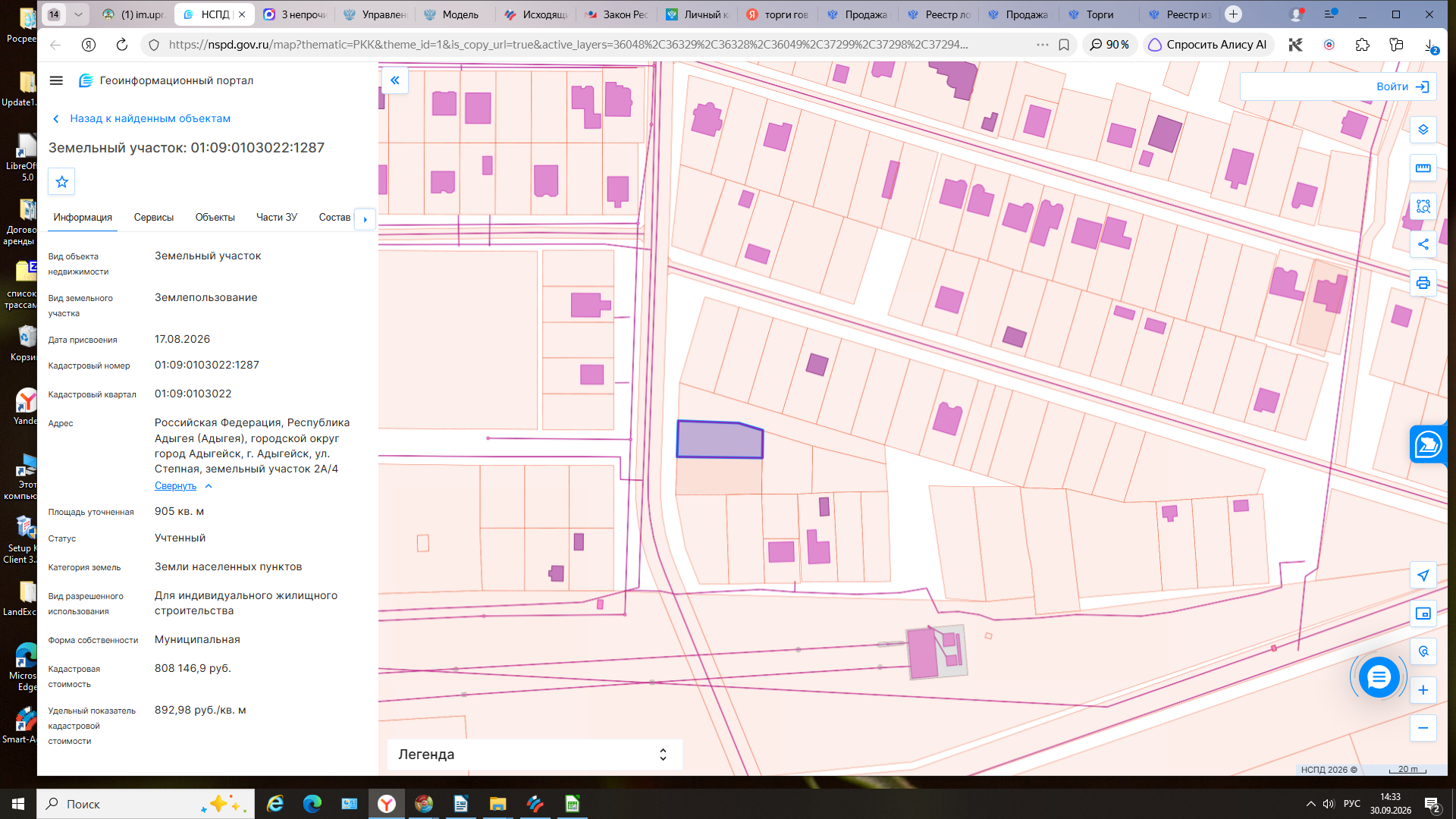Open the Части ЗУ tab

pos(277,218)
